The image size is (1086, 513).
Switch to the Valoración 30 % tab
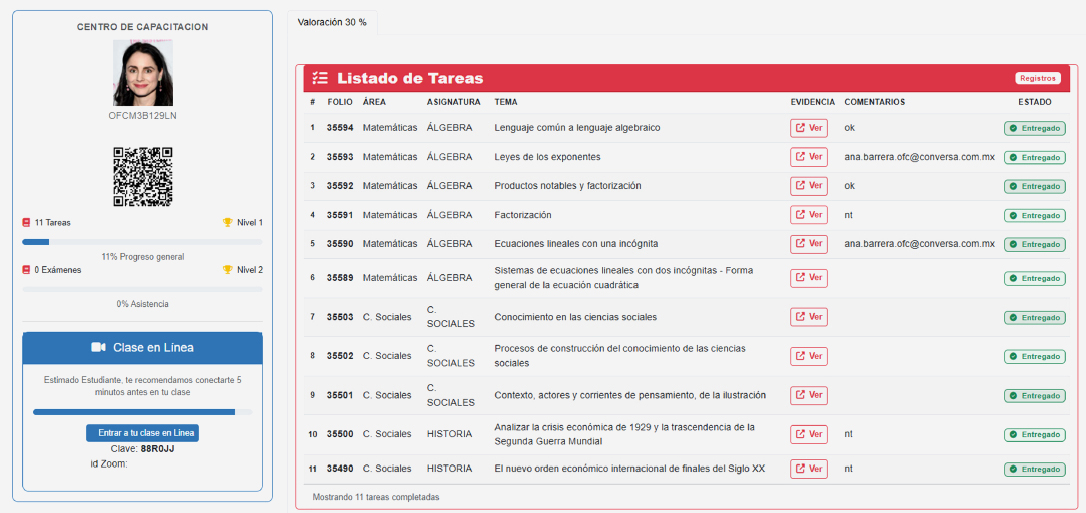point(332,22)
